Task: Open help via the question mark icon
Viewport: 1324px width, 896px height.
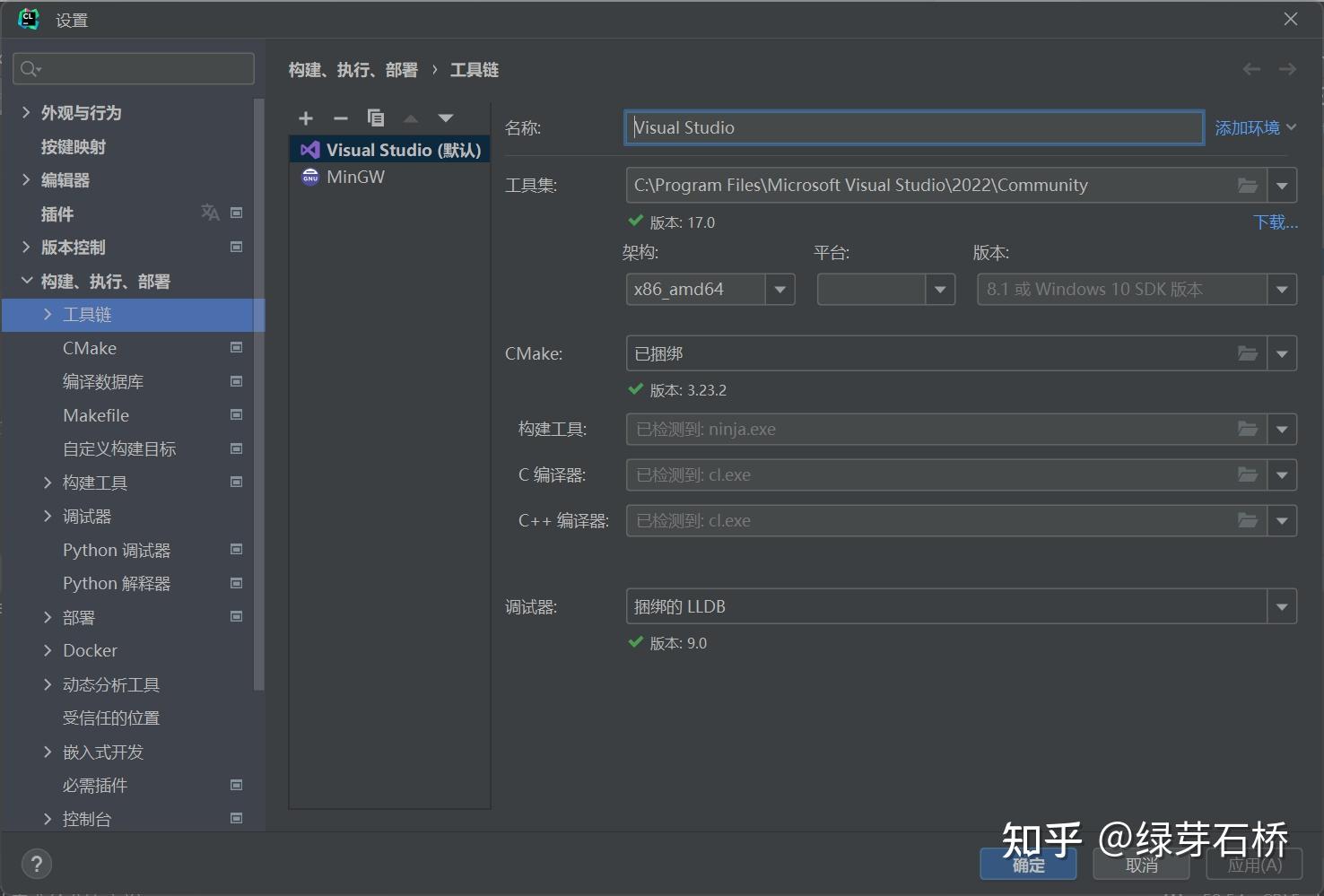Action: 36,864
